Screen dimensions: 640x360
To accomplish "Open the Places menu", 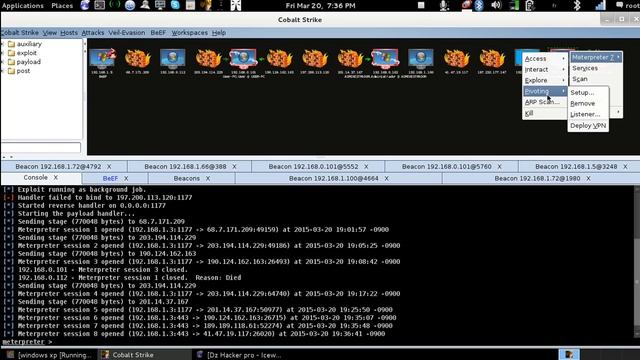I will pyautogui.click(x=62, y=6).
